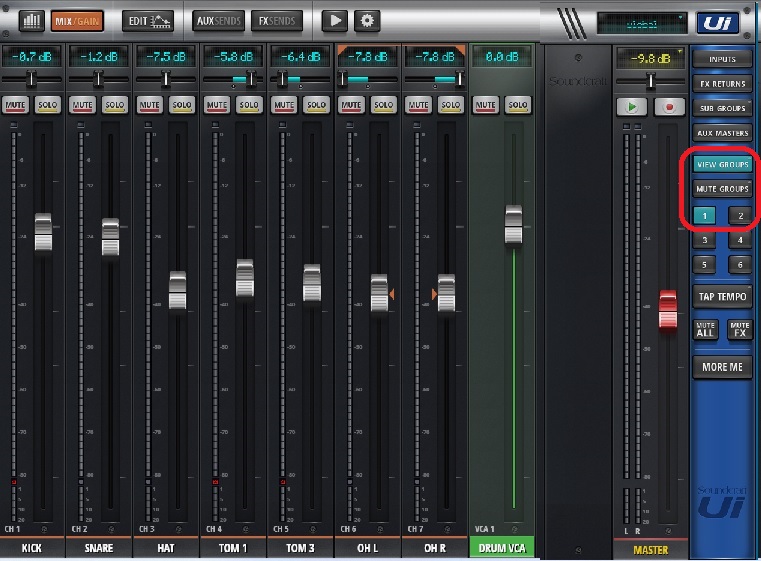Click the red MASTER fader
This screenshot has width=761, height=561.
coord(668,310)
